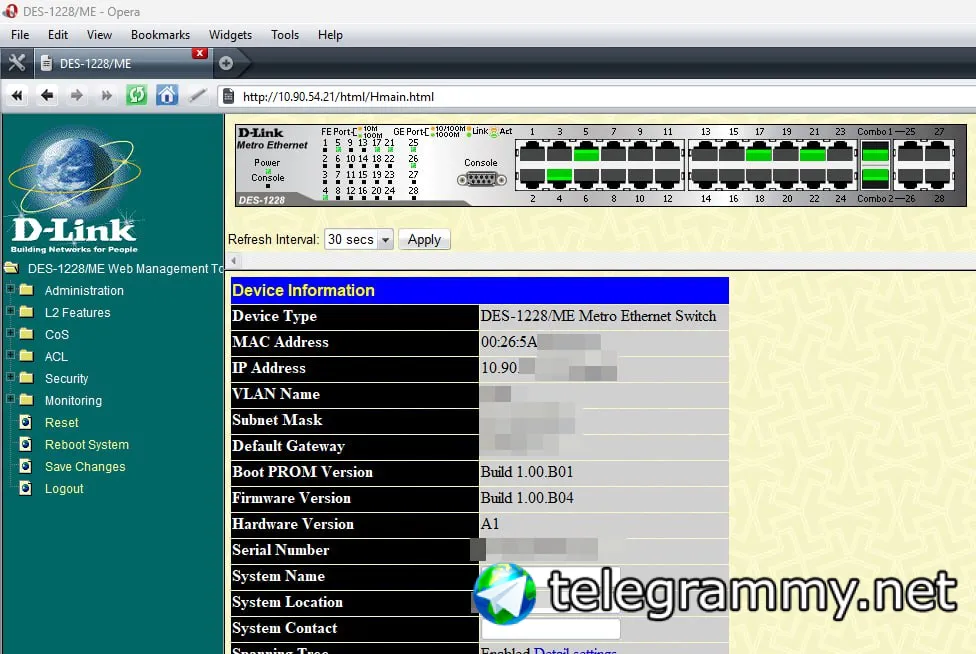The width and height of the screenshot is (976, 654).
Task: Open the Widgets menu
Action: 230,35
